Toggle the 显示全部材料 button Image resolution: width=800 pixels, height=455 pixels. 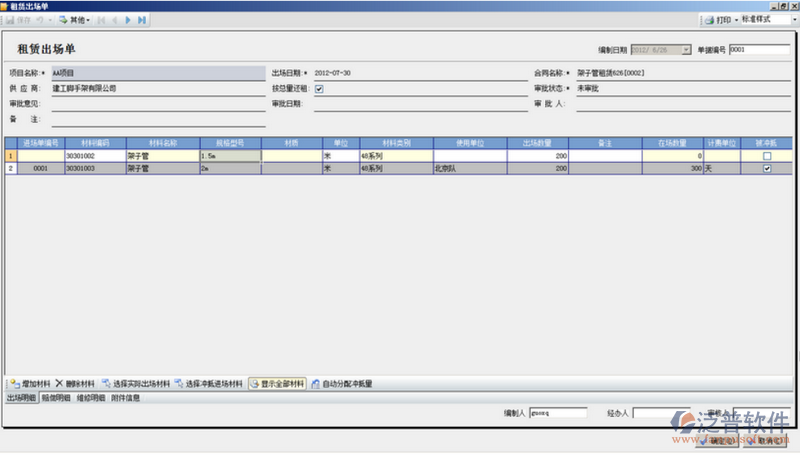pyautogui.click(x=277, y=384)
